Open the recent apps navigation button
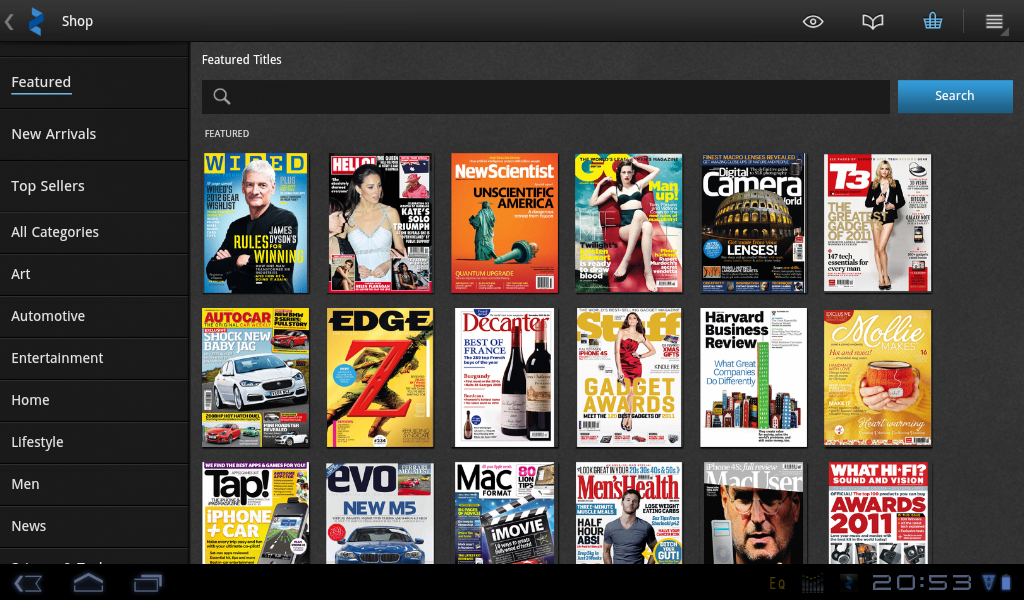 pyautogui.click(x=148, y=582)
